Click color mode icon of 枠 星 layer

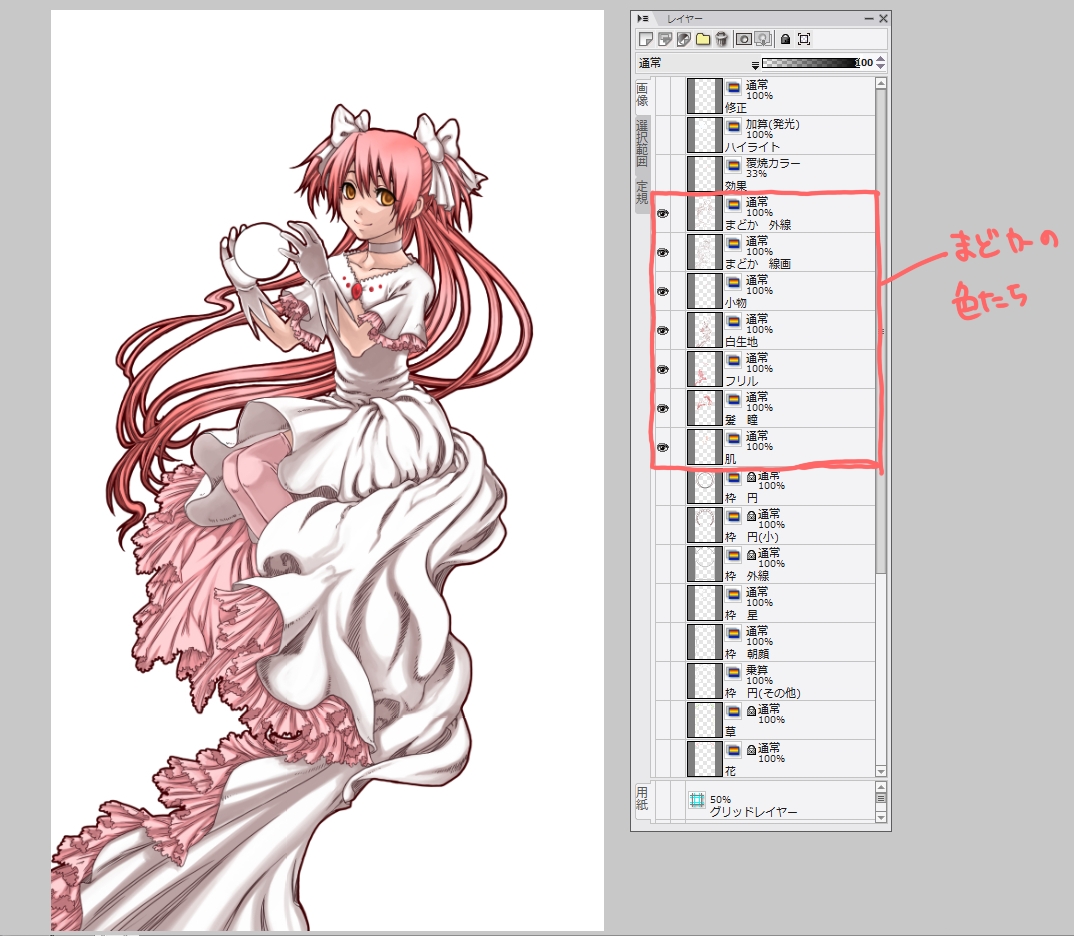(x=733, y=594)
